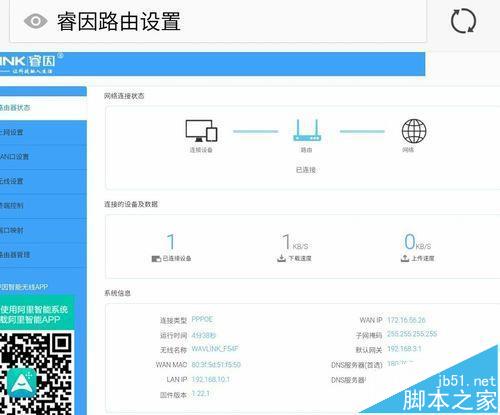This screenshot has width=500, height=415.
Task: Click the 连接的设备及数据 heading
Action: 131,204
